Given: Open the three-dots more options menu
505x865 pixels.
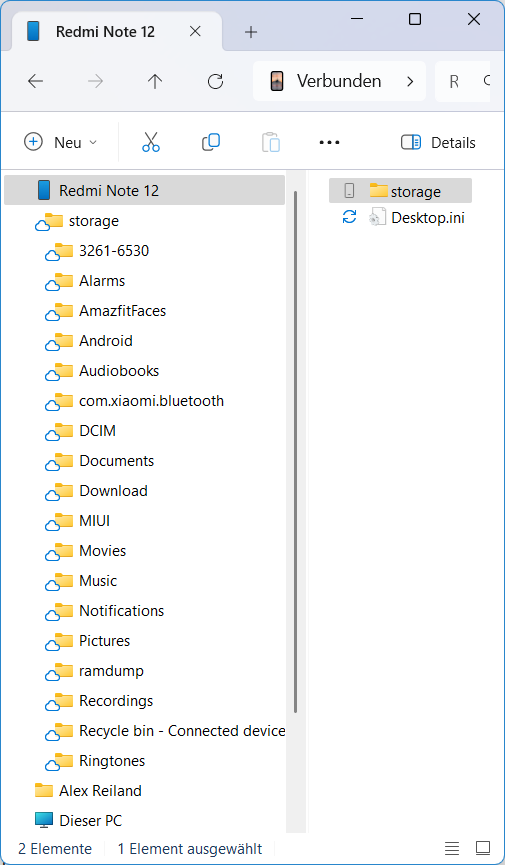Looking at the screenshot, I should click(329, 142).
